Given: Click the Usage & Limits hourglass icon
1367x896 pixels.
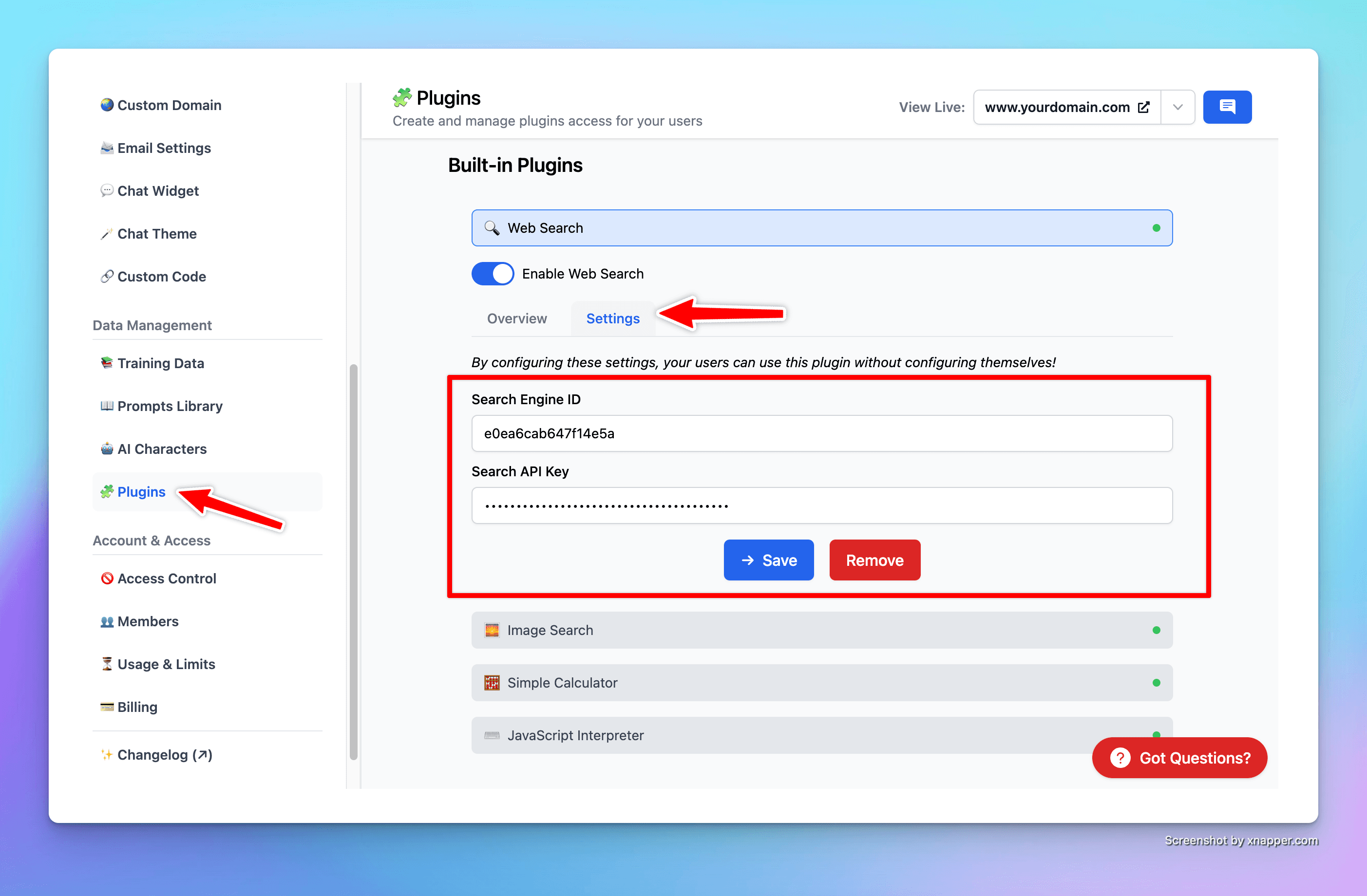Looking at the screenshot, I should coord(107,664).
